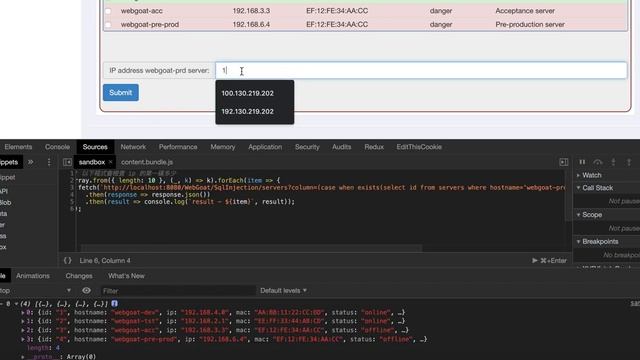Click the length: 4 entry in the console
Image resolution: width=640 pixels, height=360 pixels.
click(x=43, y=348)
